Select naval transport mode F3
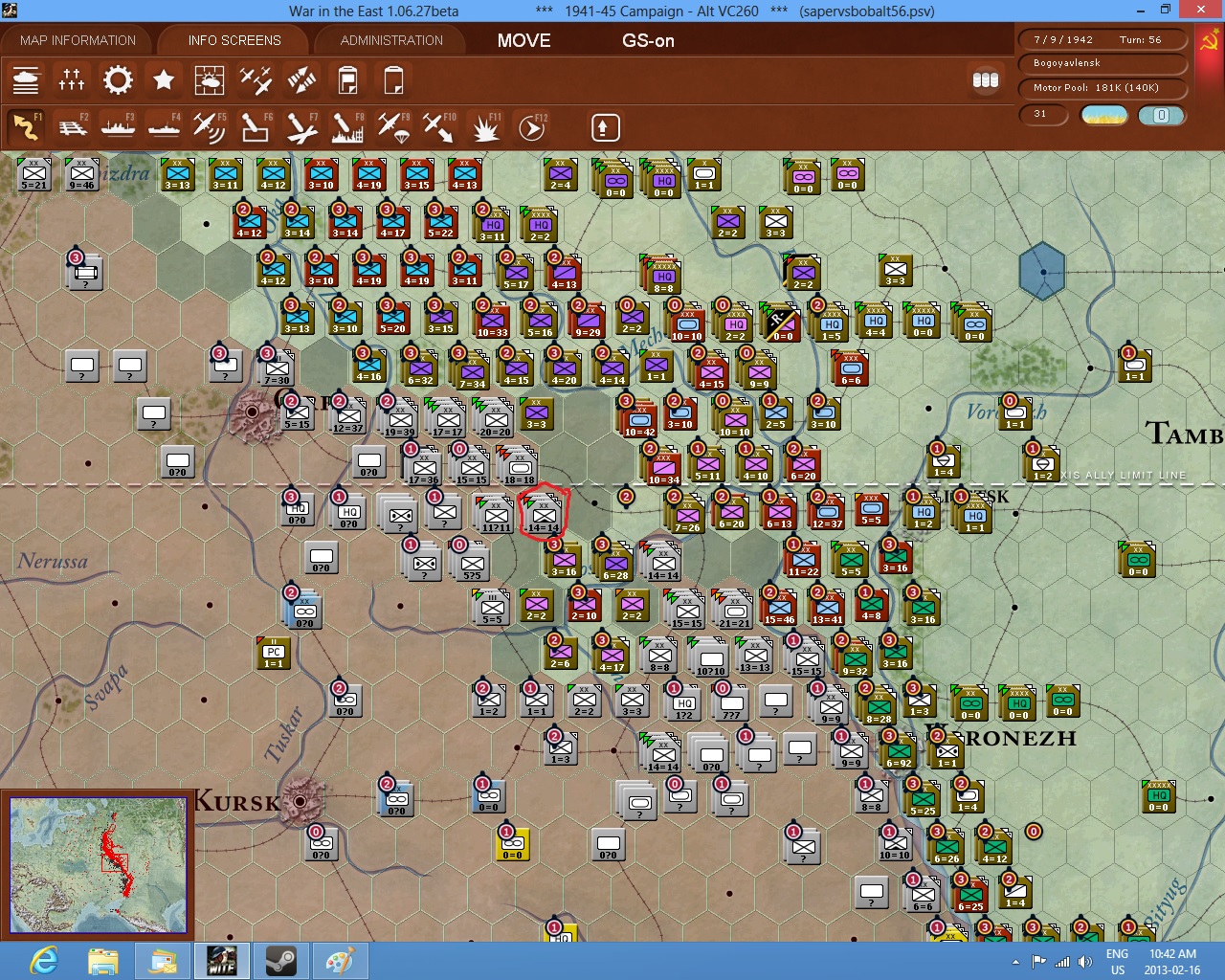This screenshot has width=1225, height=980. click(118, 127)
